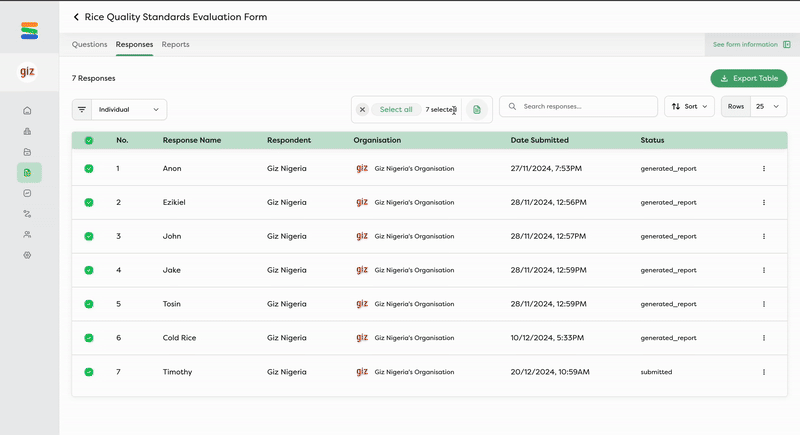Click generated_report status in Anon's row
800x435 pixels.
click(x=668, y=168)
